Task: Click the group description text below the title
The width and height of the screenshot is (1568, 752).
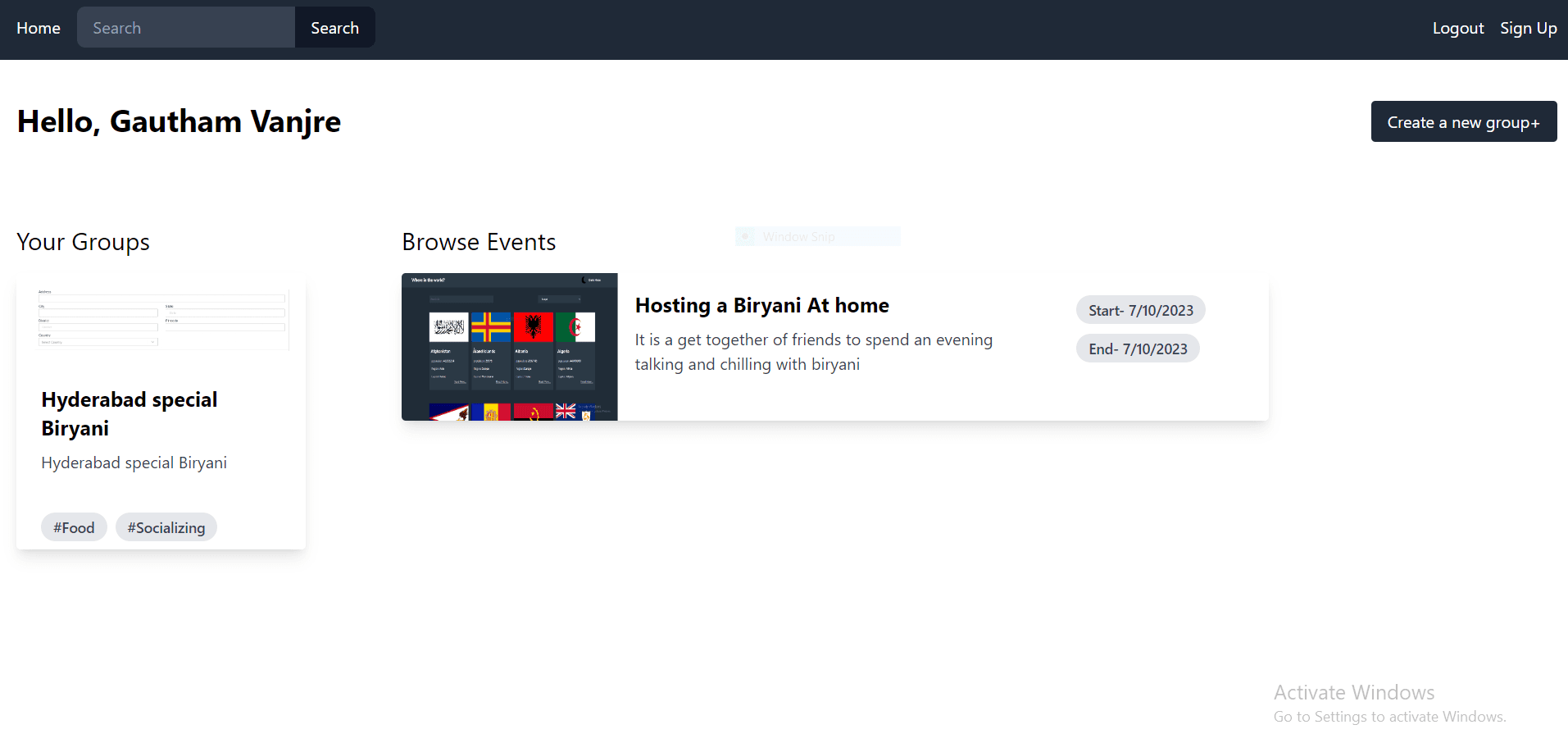Action: (x=134, y=463)
